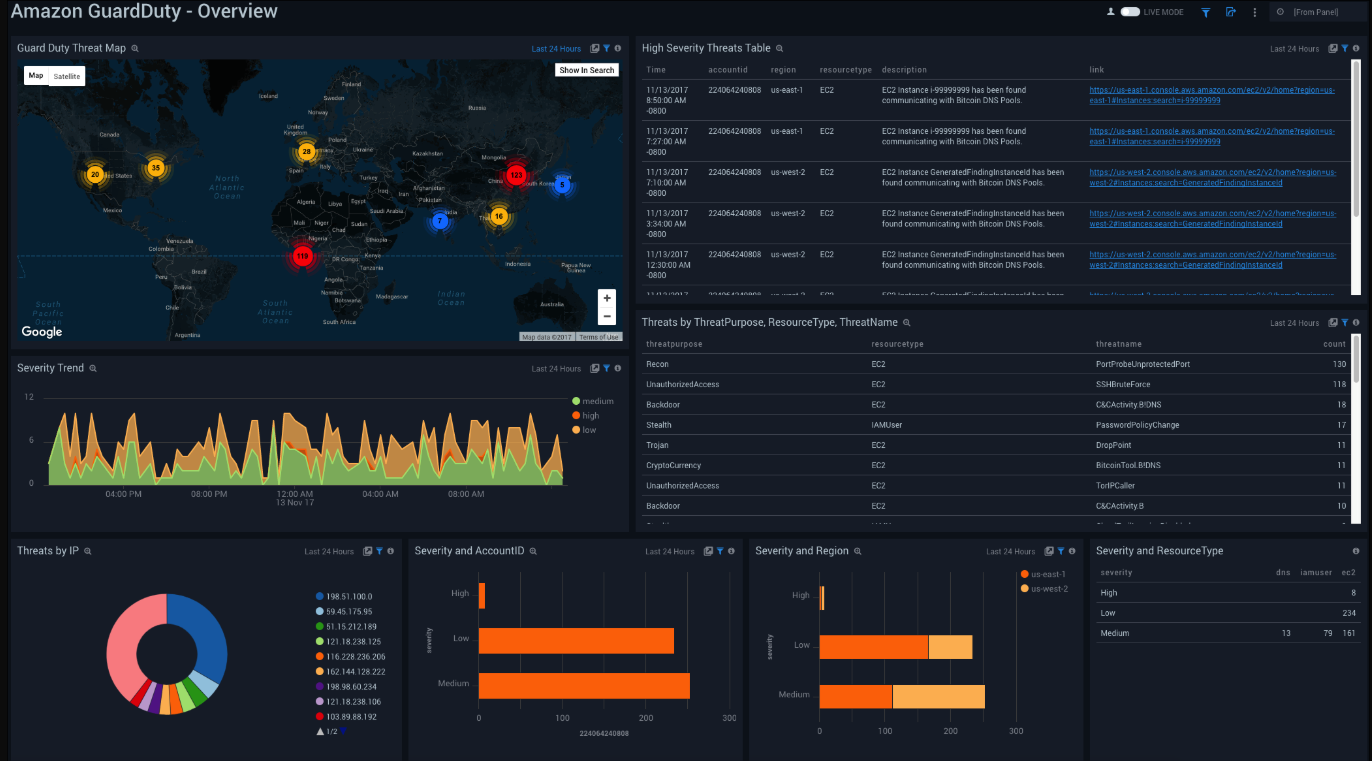Click the share/export icon in the top toolbar
Viewport: 1372px width, 761px height.
pos(1231,11)
